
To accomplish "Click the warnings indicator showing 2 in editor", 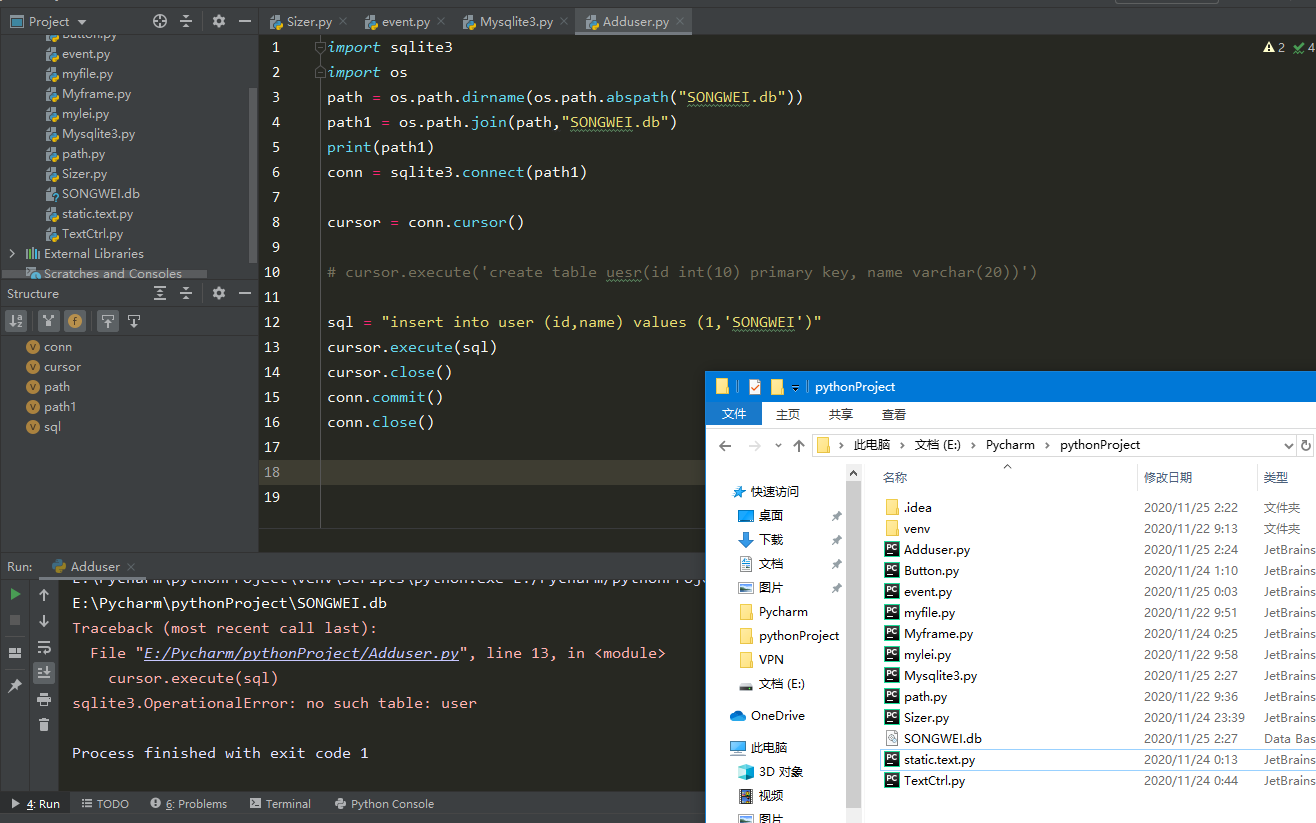I will point(1274,47).
